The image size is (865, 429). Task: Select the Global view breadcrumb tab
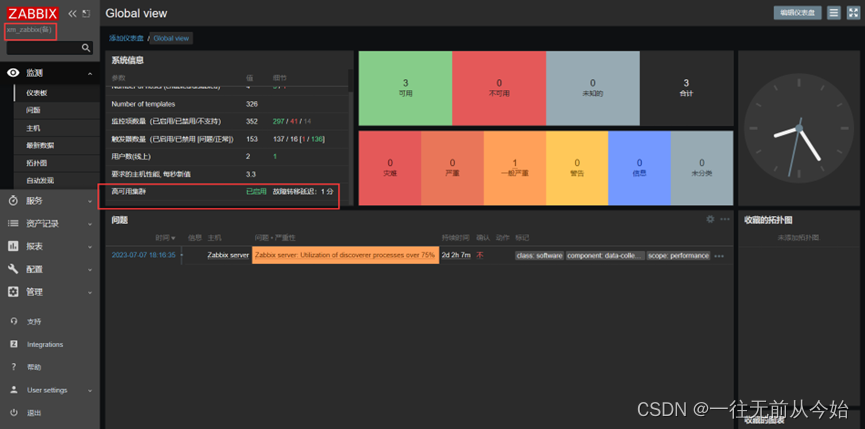171,39
